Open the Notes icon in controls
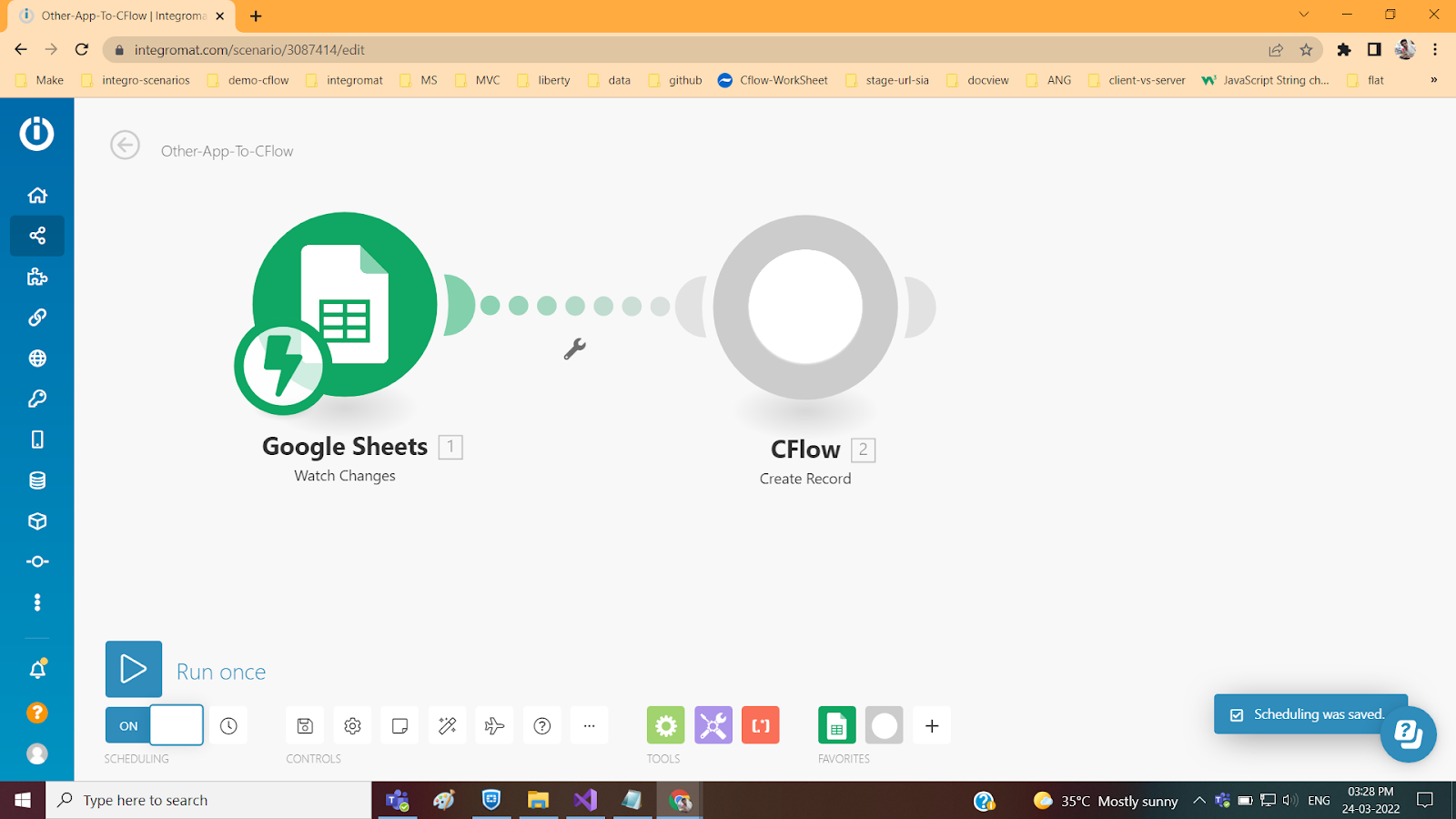The height and width of the screenshot is (819, 1456). pos(399,725)
